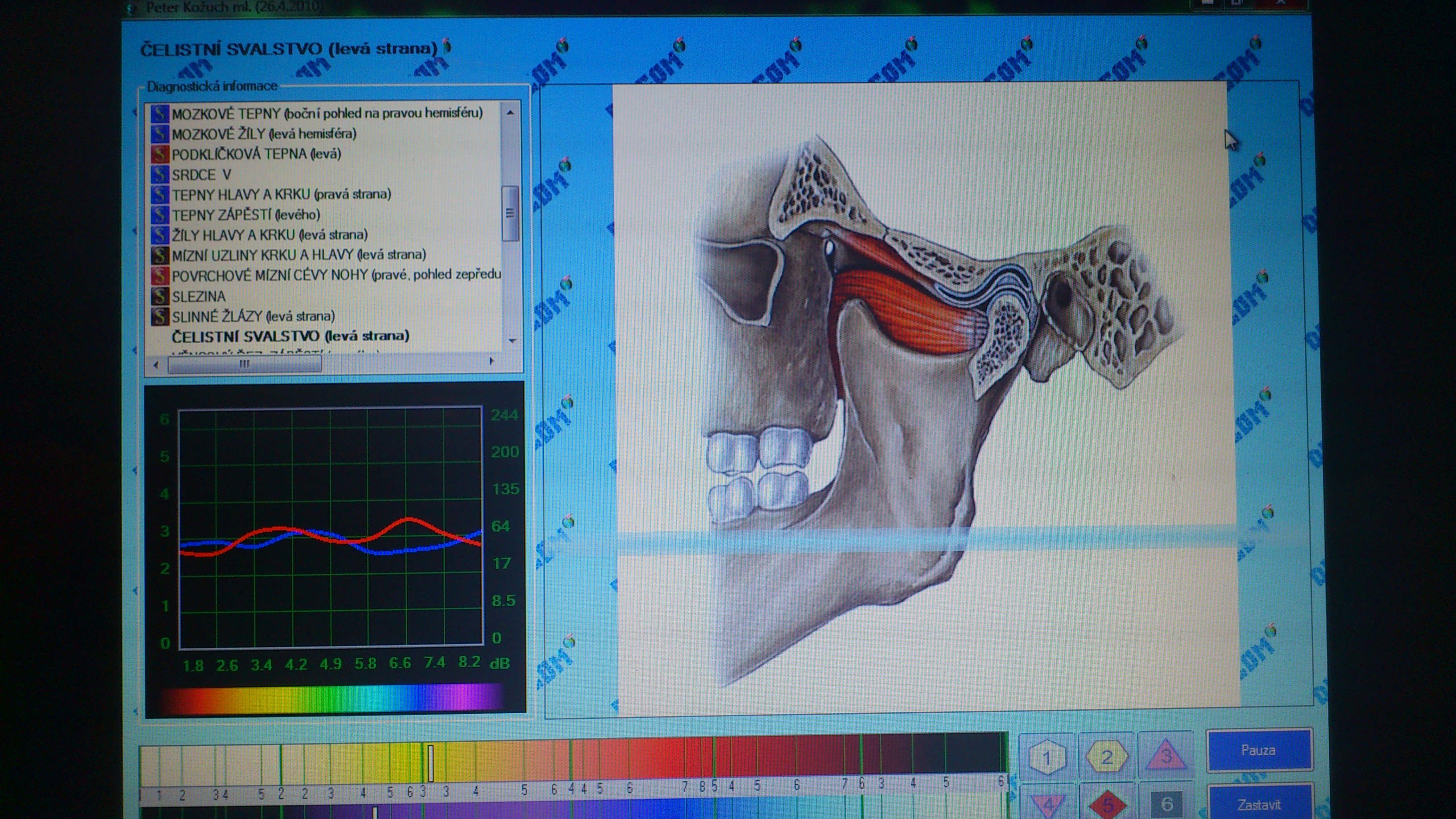Click the white marker on the yellow-red scale
Viewport: 1456px width, 819px height.
coord(431,763)
